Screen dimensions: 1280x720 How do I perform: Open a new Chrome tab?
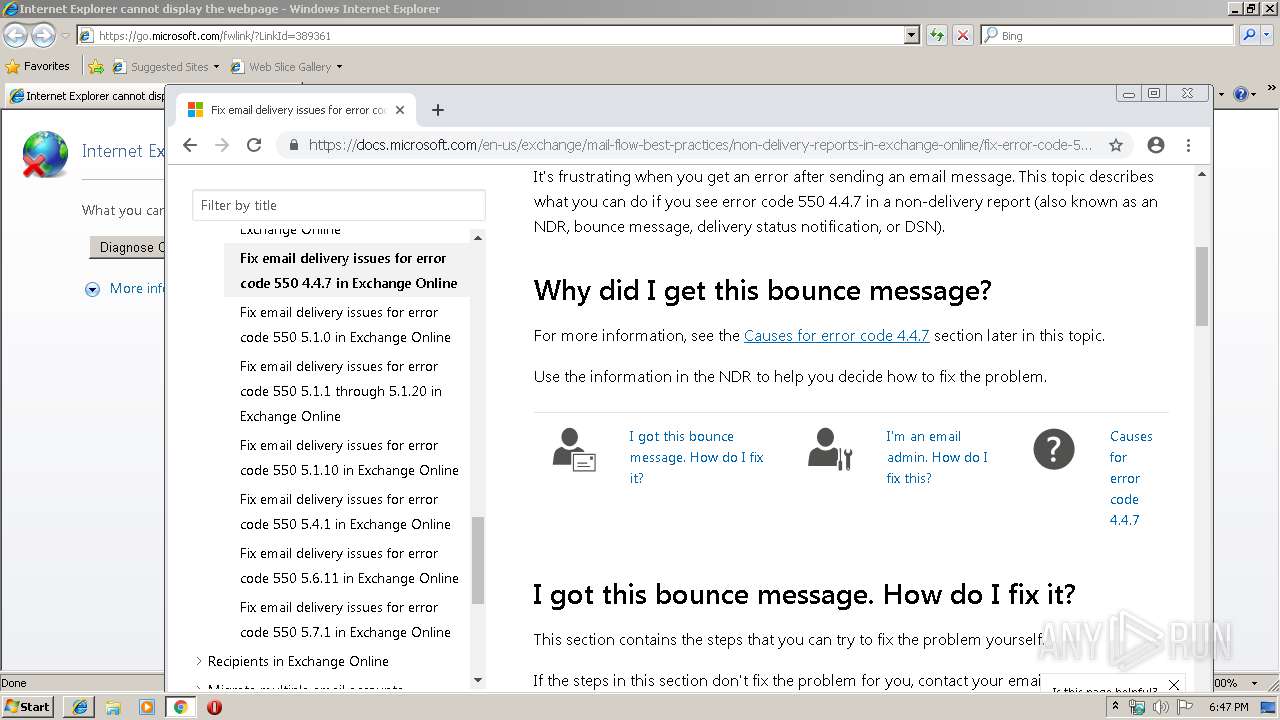pos(437,110)
